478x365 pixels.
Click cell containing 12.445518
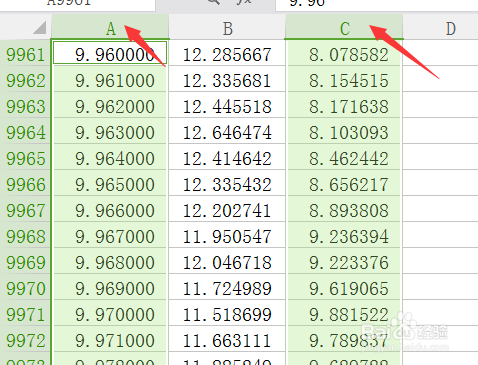click(227, 105)
